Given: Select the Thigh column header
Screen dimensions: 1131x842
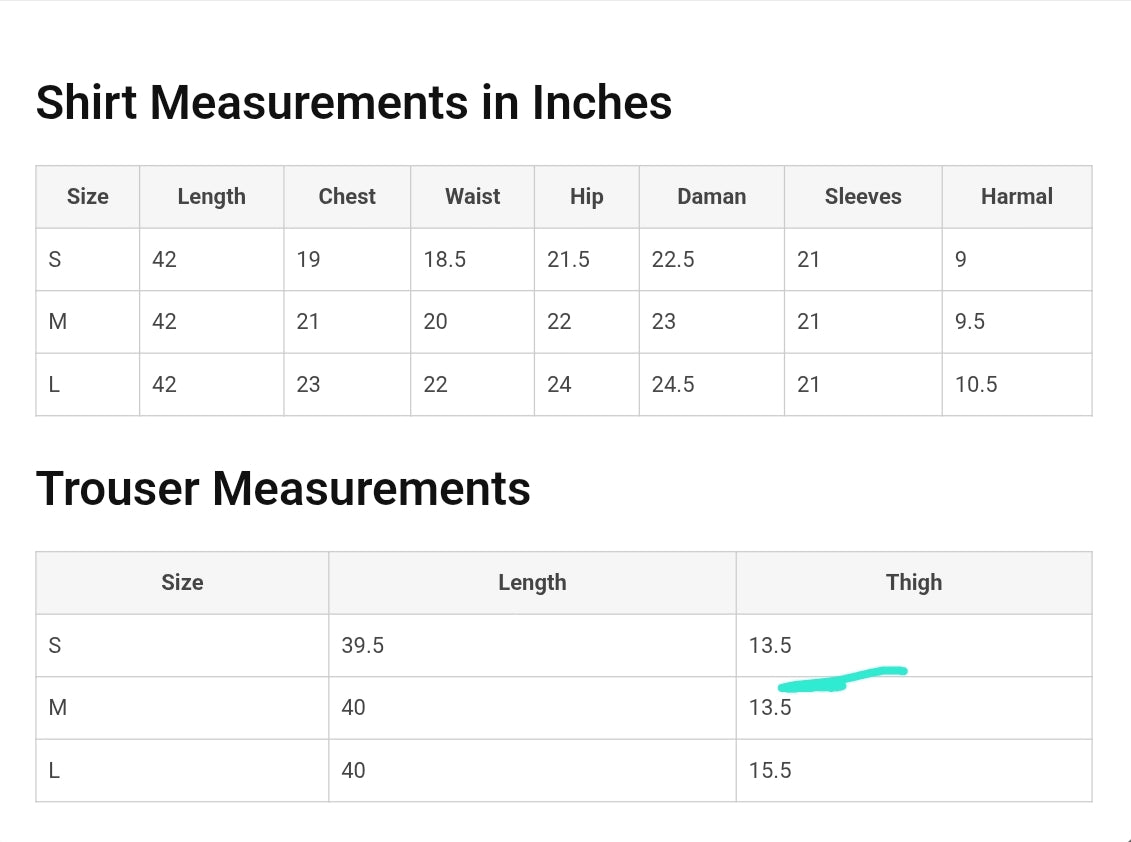Looking at the screenshot, I should 913,583.
